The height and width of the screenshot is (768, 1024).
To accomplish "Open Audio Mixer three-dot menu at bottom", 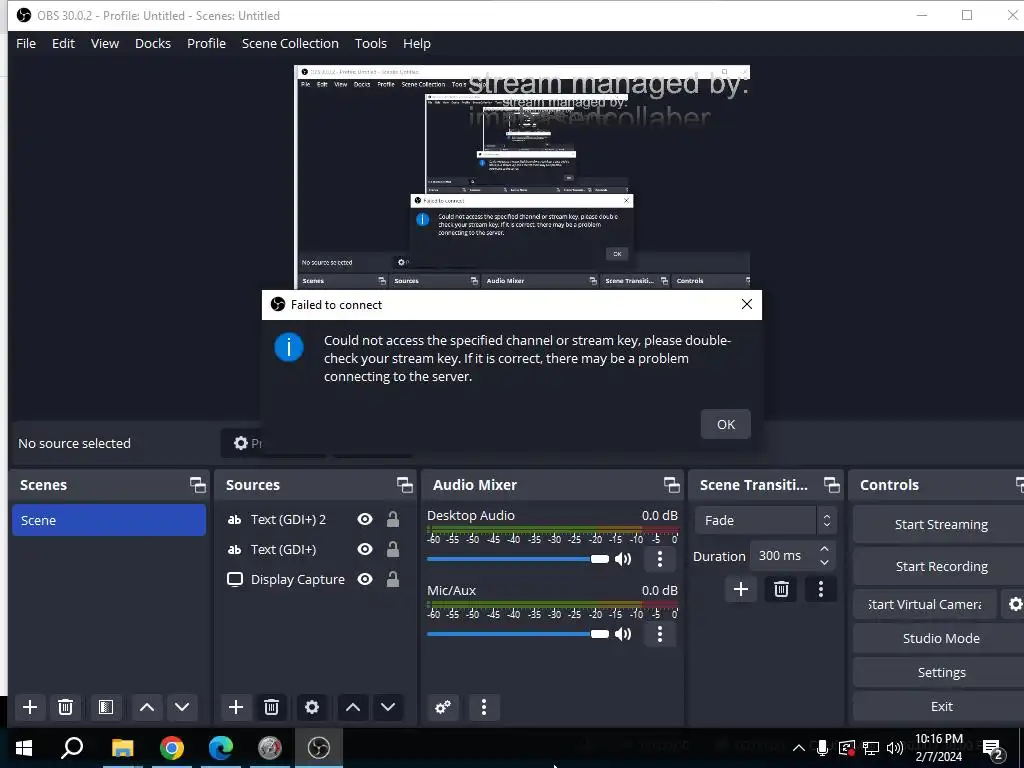I will [484, 707].
